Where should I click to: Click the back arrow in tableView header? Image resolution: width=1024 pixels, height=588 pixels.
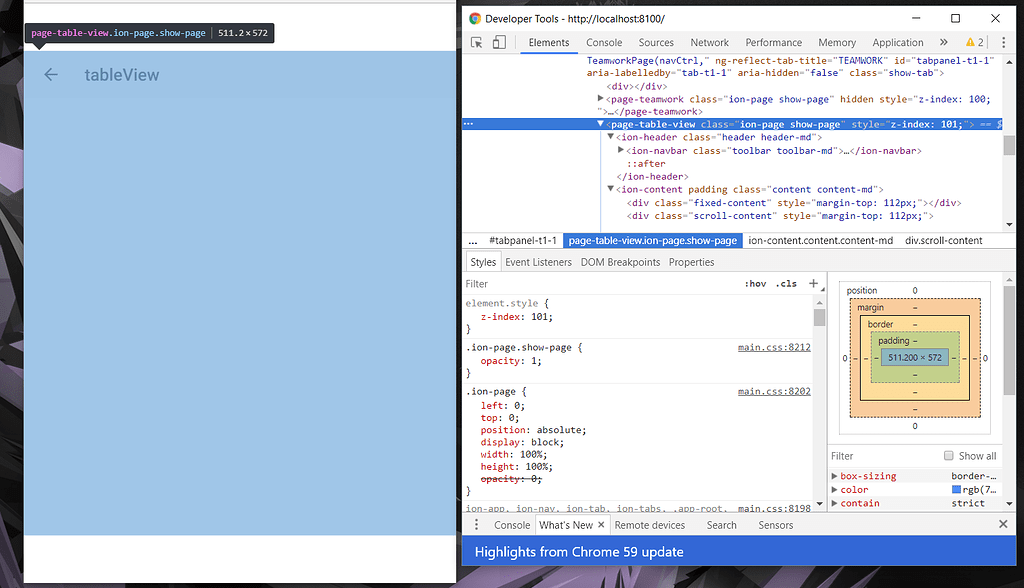(x=50, y=74)
